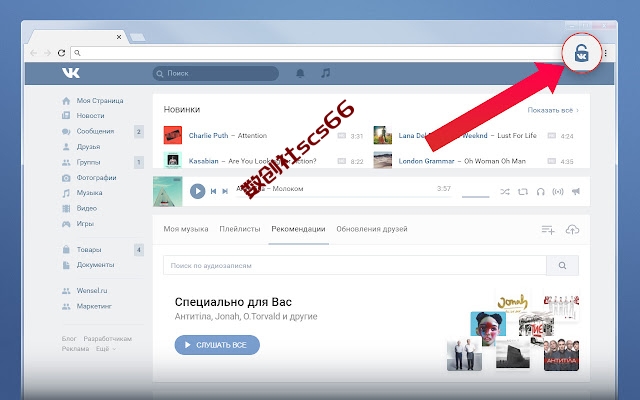Click the current track album cover

pos(168,191)
